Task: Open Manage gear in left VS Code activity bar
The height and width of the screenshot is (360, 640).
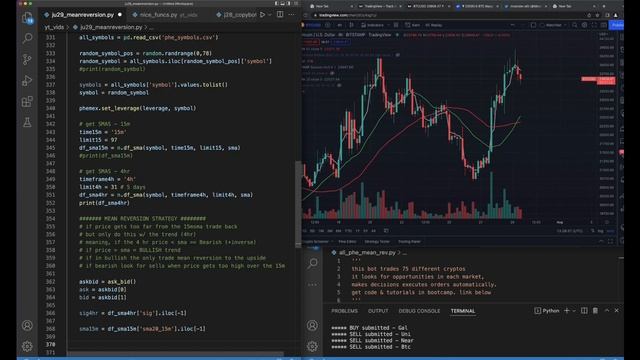Action: coord(27,346)
